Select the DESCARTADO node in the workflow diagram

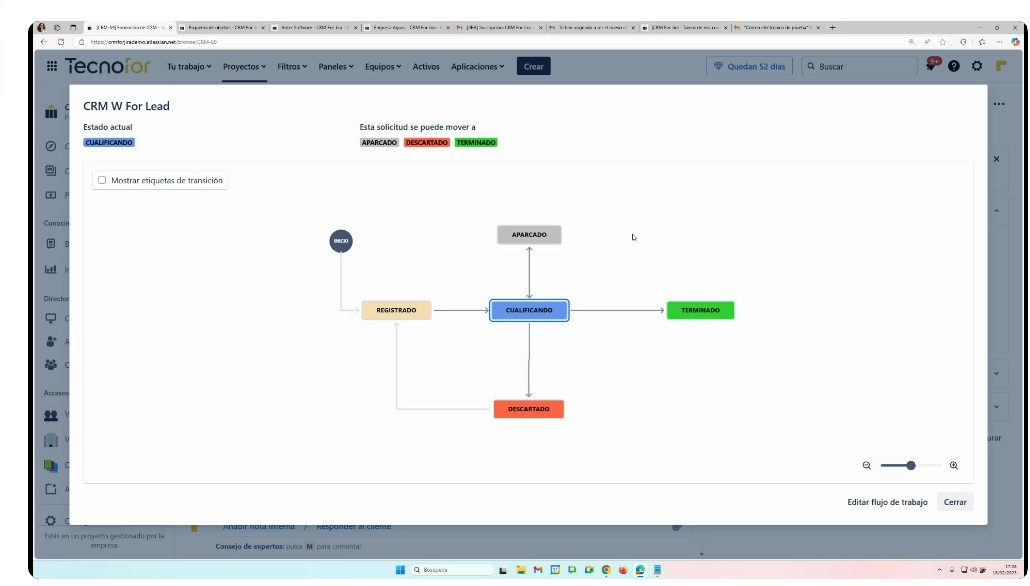(x=528, y=409)
